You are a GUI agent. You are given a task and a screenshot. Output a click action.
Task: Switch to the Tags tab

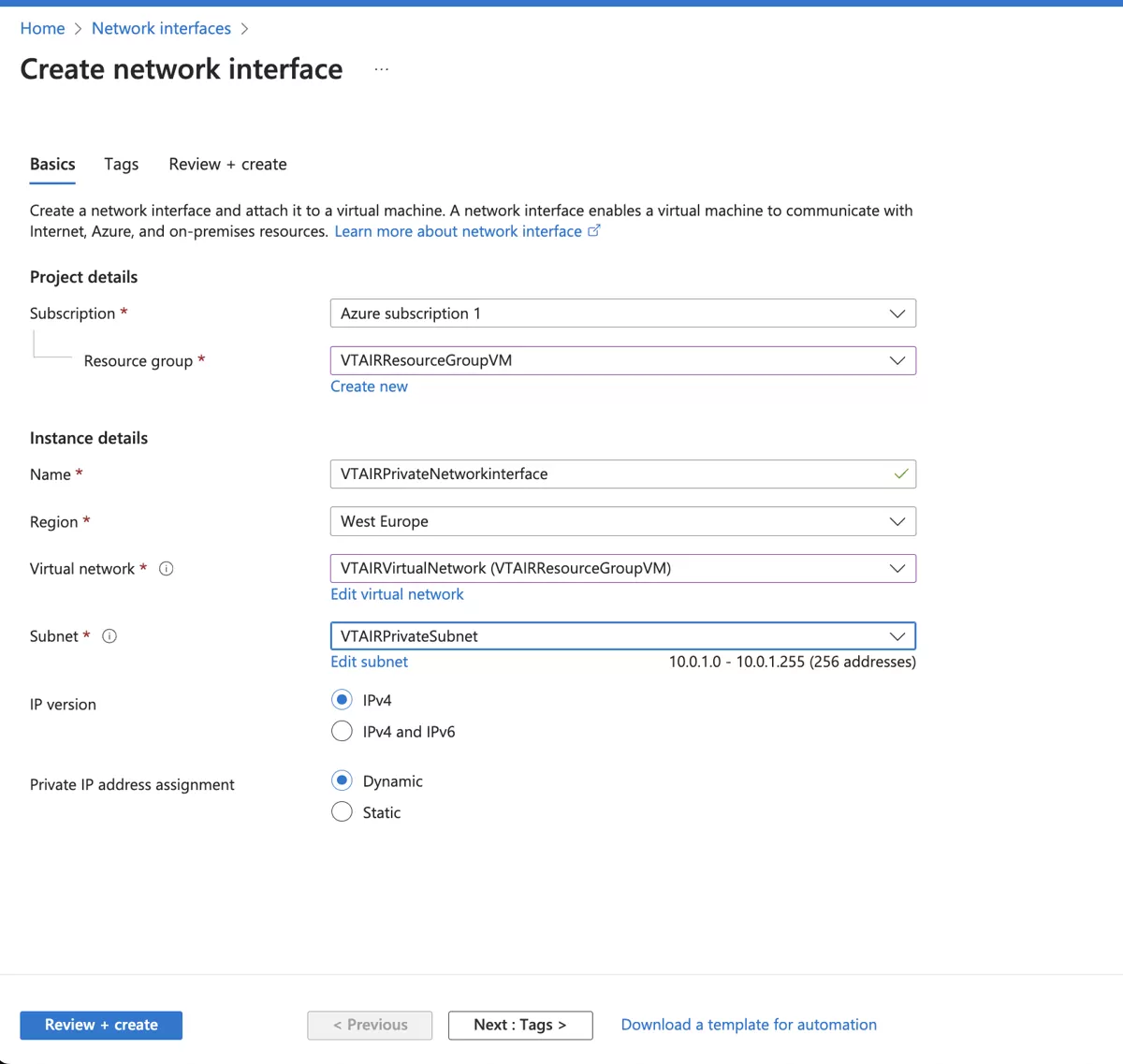click(121, 164)
